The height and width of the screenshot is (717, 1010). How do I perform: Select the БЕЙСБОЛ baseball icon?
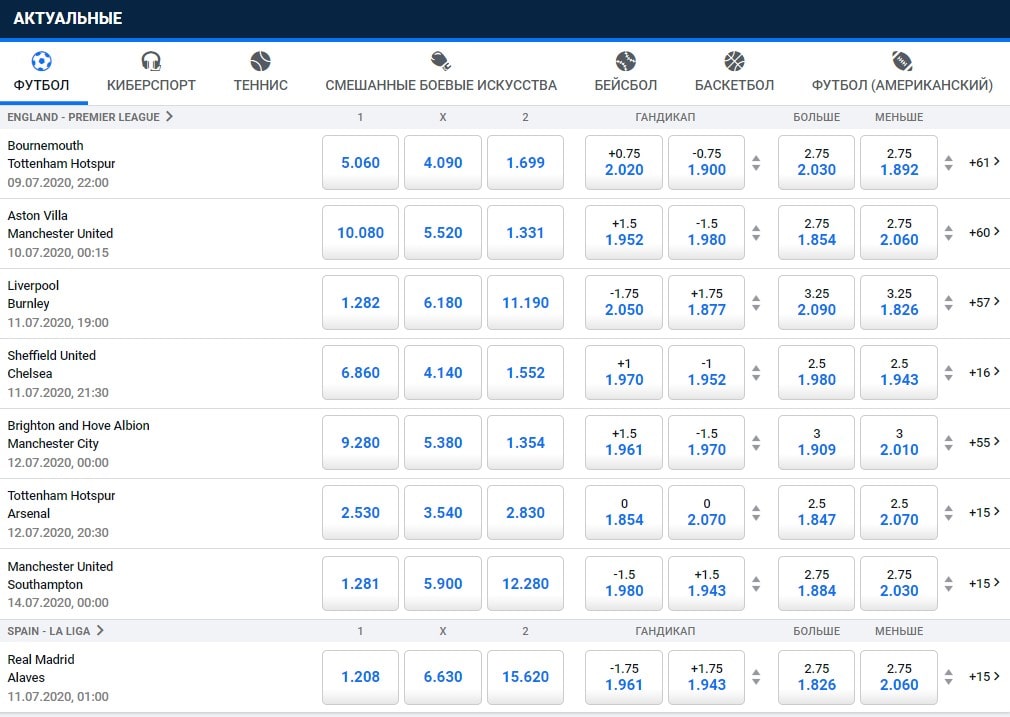[625, 61]
